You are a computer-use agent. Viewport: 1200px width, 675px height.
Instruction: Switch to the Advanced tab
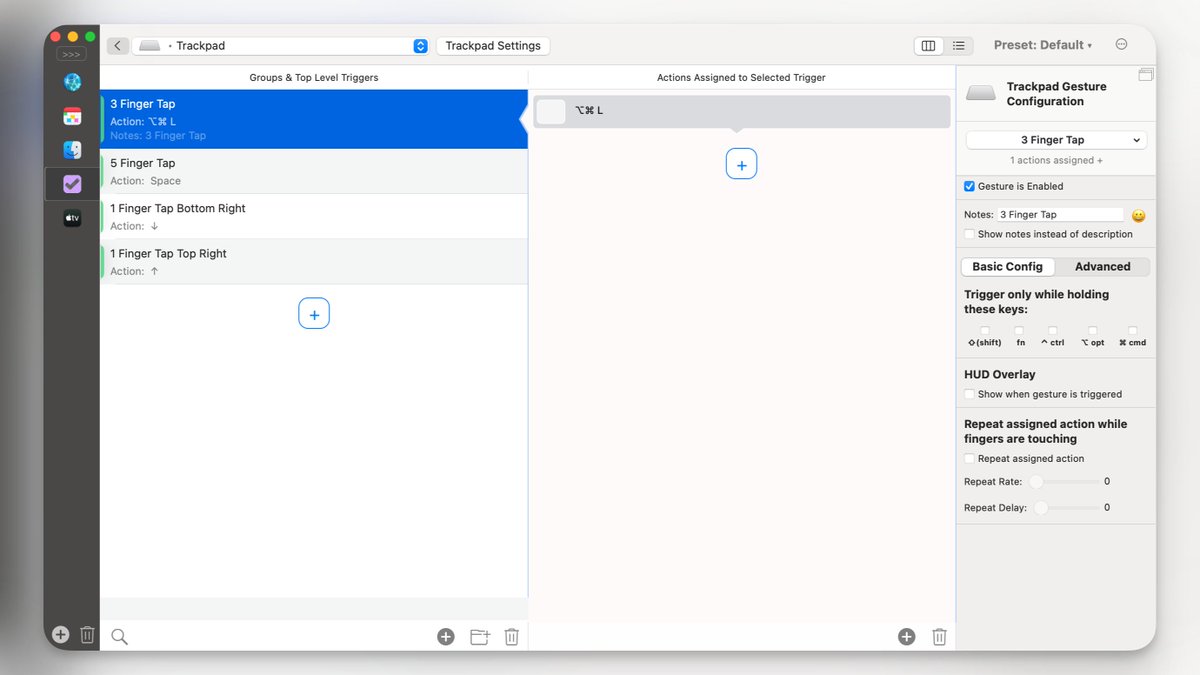[x=1102, y=267]
